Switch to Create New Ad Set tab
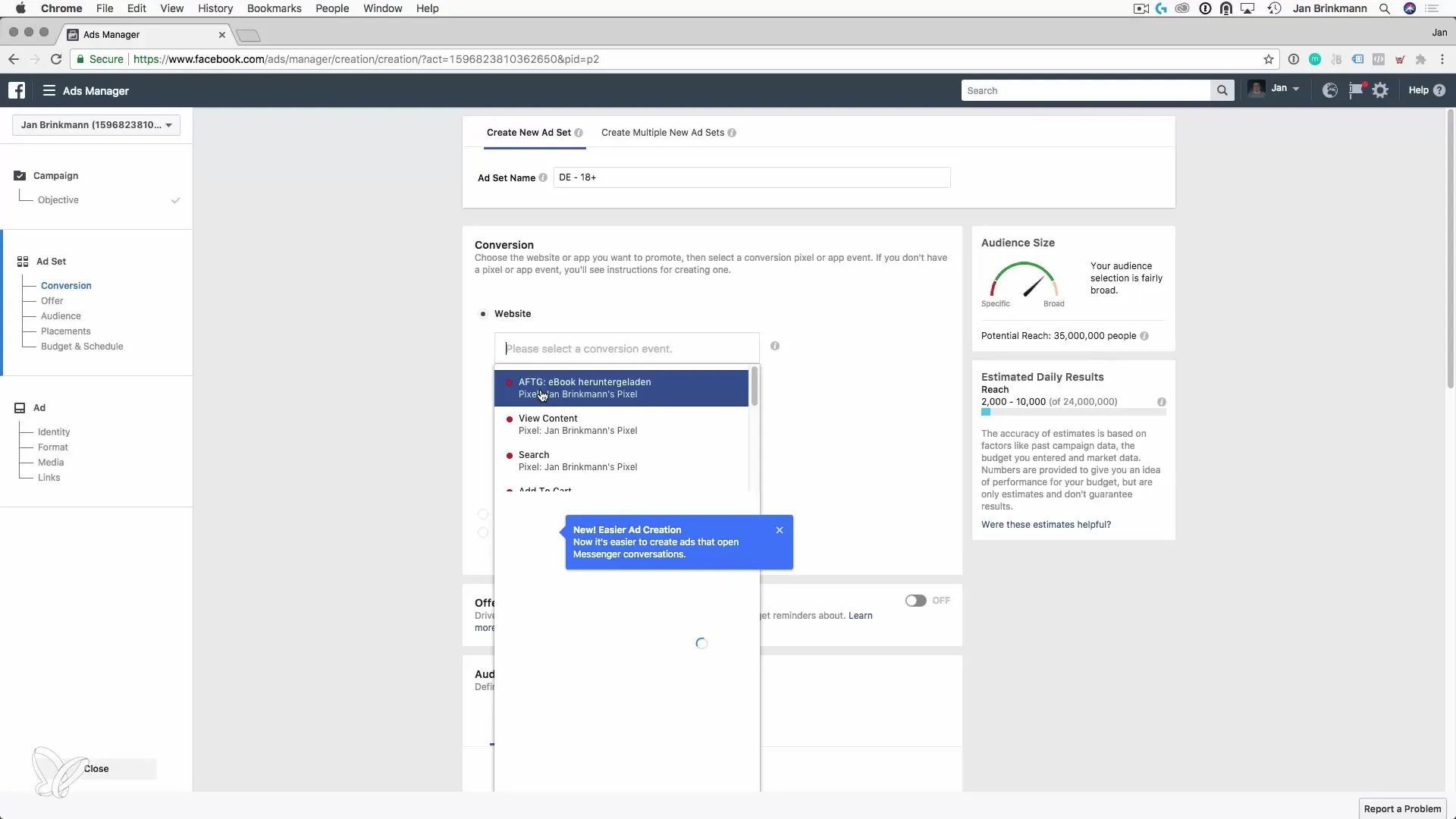The width and height of the screenshot is (1456, 819). coord(529,133)
